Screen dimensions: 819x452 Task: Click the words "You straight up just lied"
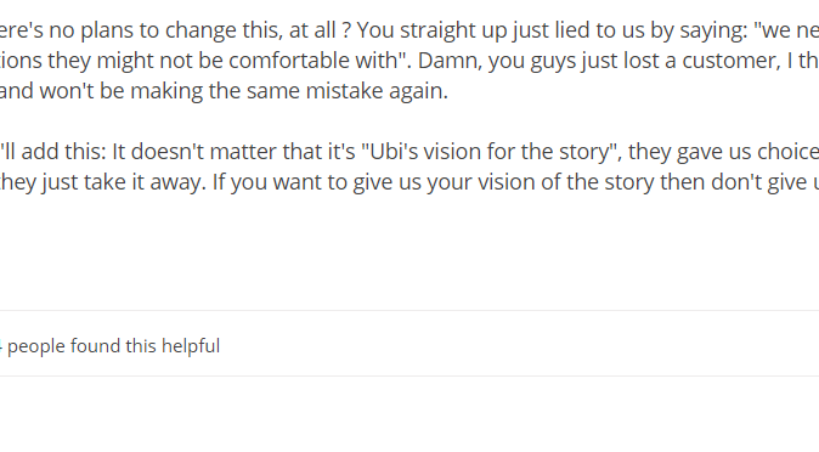pos(452,30)
